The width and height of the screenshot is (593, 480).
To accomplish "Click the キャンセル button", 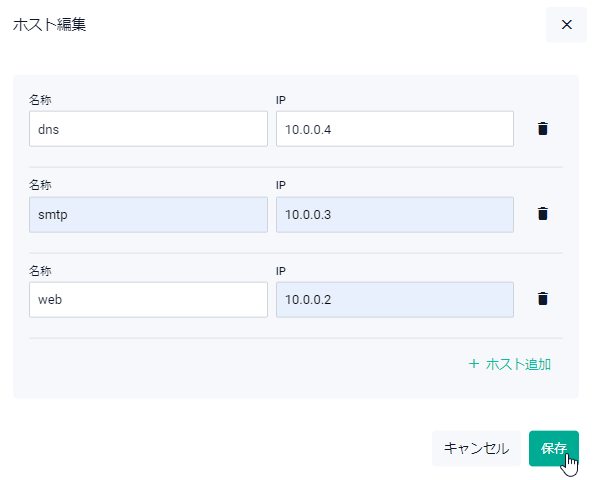I will pos(476,448).
